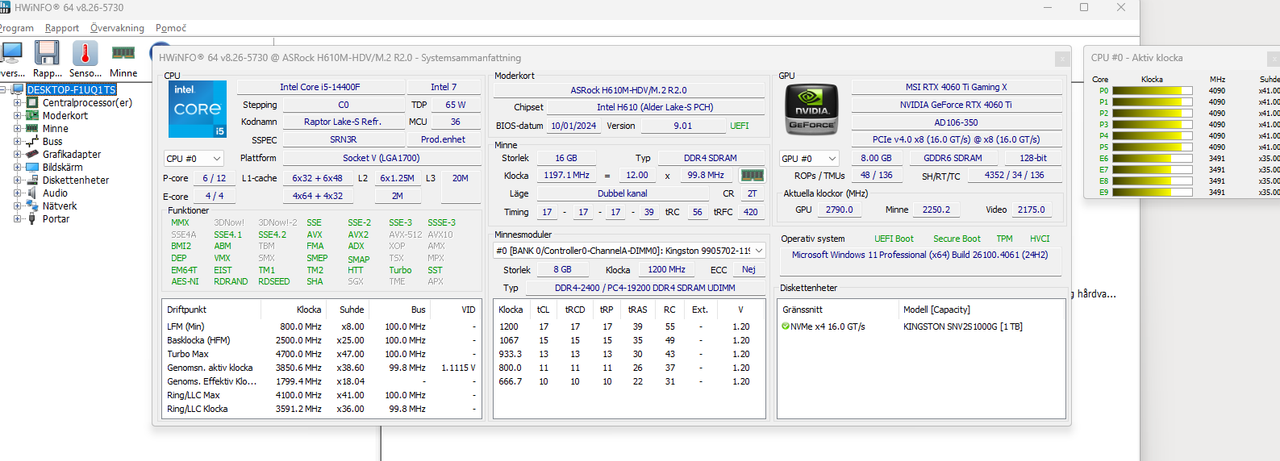Click the Ring/LLC Max row label
1280x461 pixels.
pos(194,396)
